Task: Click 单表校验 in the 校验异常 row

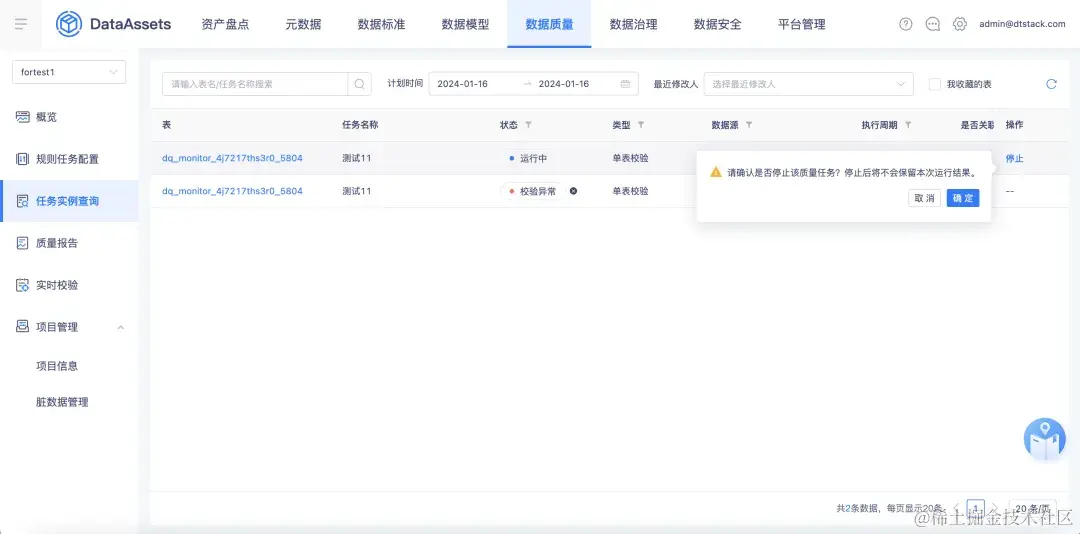Action: click(x=630, y=191)
